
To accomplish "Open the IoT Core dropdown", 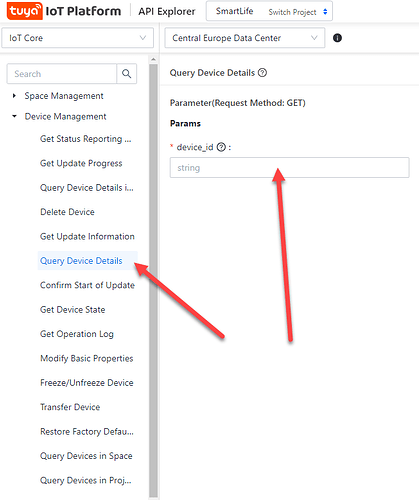I will point(77,38).
